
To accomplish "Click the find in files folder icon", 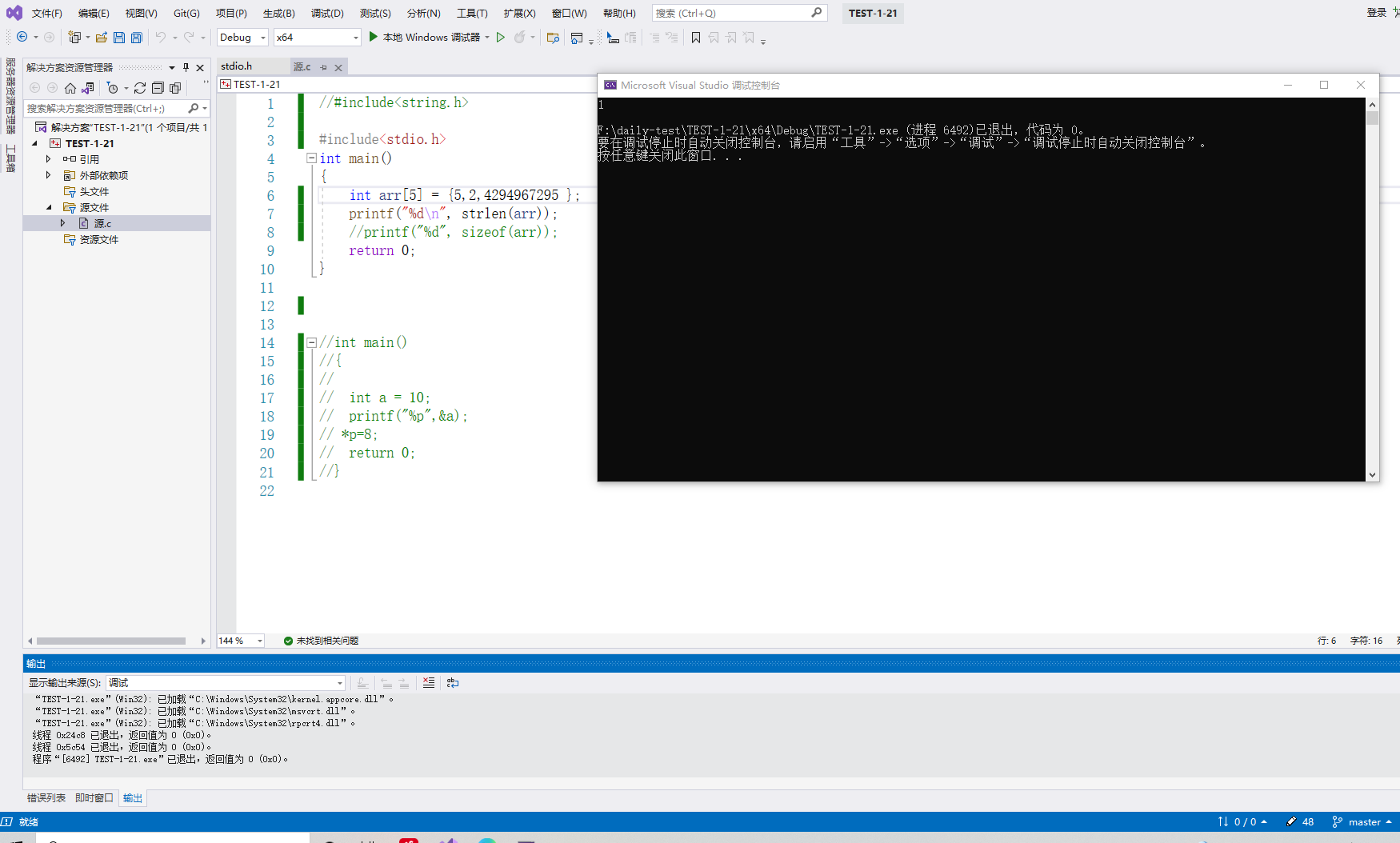I will tap(553, 37).
